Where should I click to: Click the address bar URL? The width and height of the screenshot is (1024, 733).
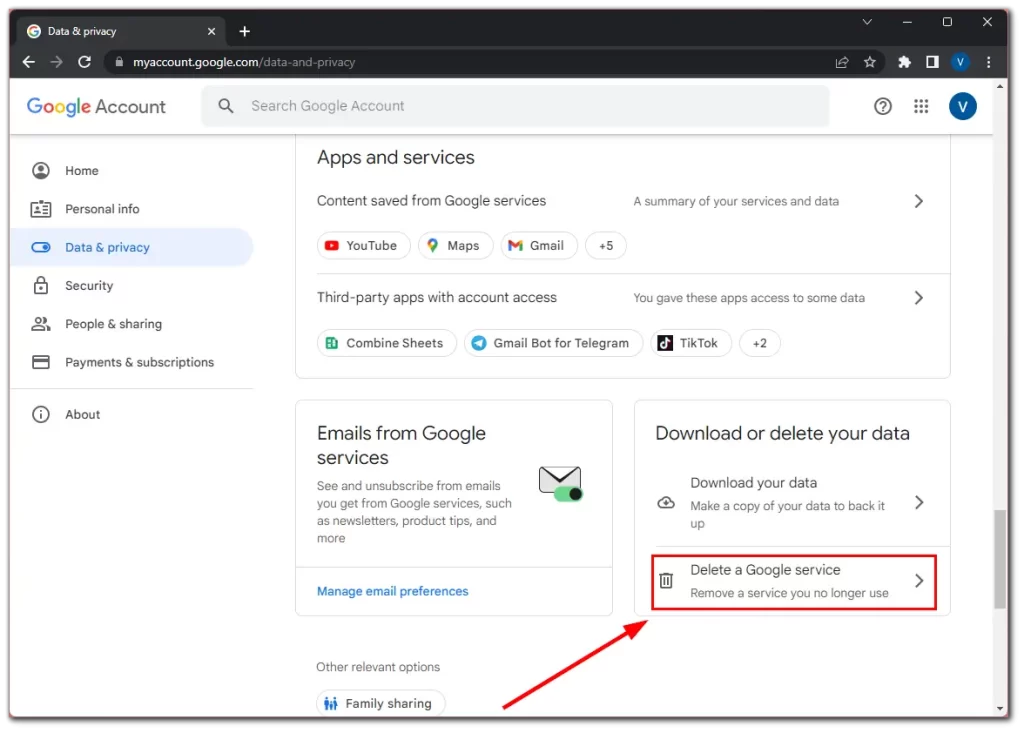click(x=244, y=62)
